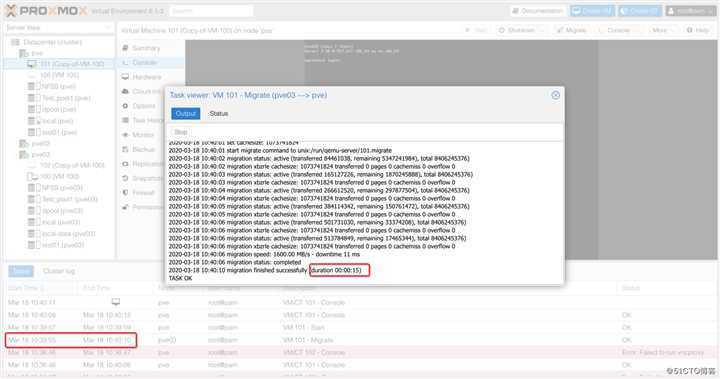Open the Snapshots history icon
The image size is (720, 379).
125,178
